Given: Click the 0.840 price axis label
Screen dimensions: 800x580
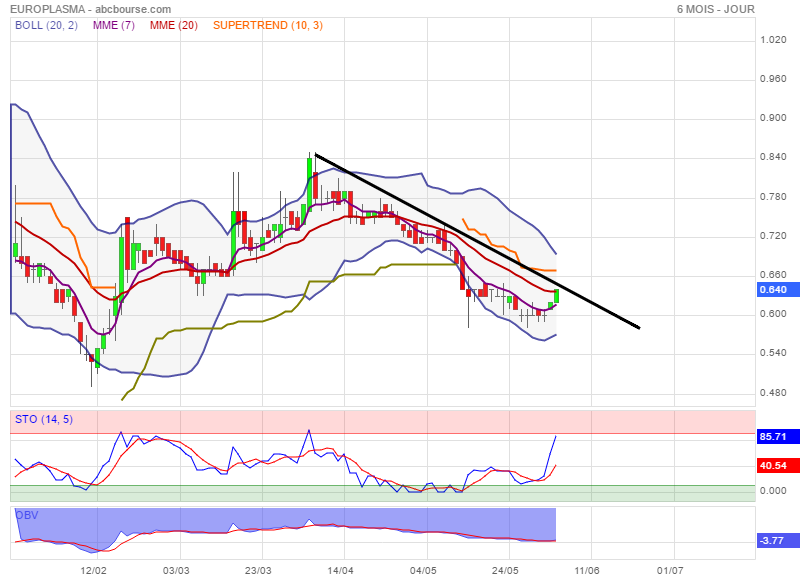Looking at the screenshot, I should point(773,157).
